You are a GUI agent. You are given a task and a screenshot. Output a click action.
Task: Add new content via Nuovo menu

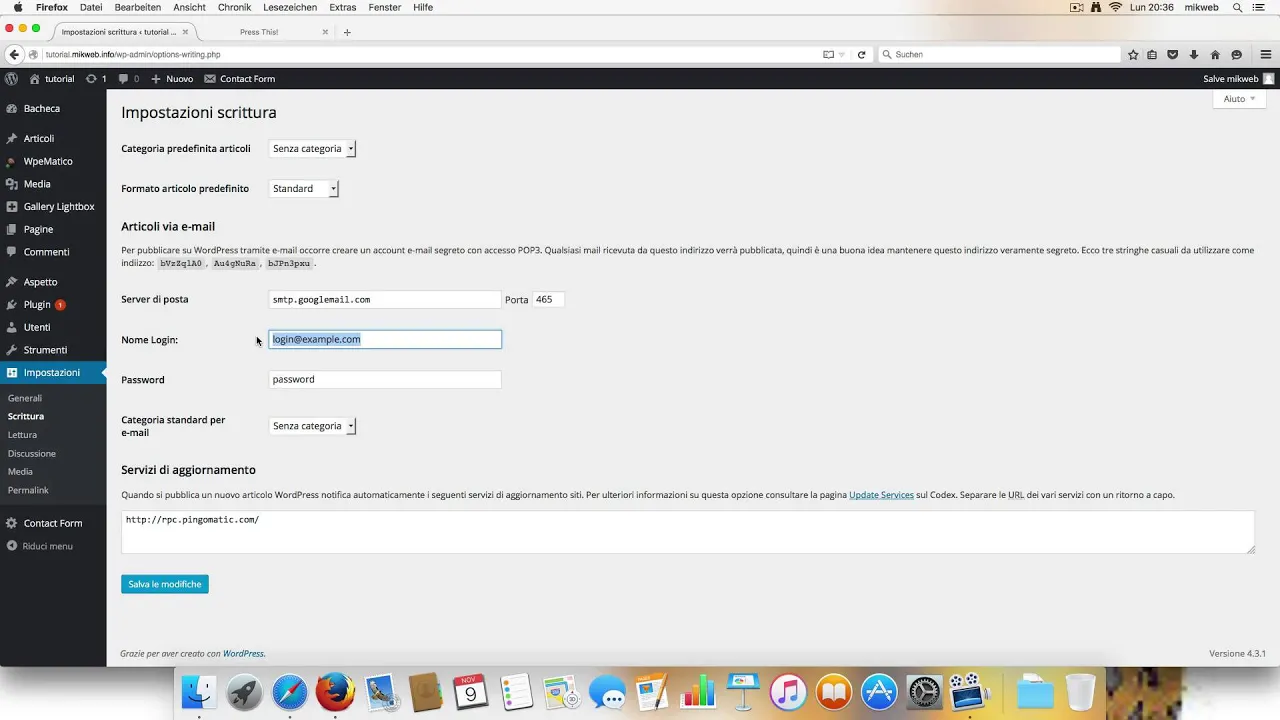pyautogui.click(x=172, y=78)
